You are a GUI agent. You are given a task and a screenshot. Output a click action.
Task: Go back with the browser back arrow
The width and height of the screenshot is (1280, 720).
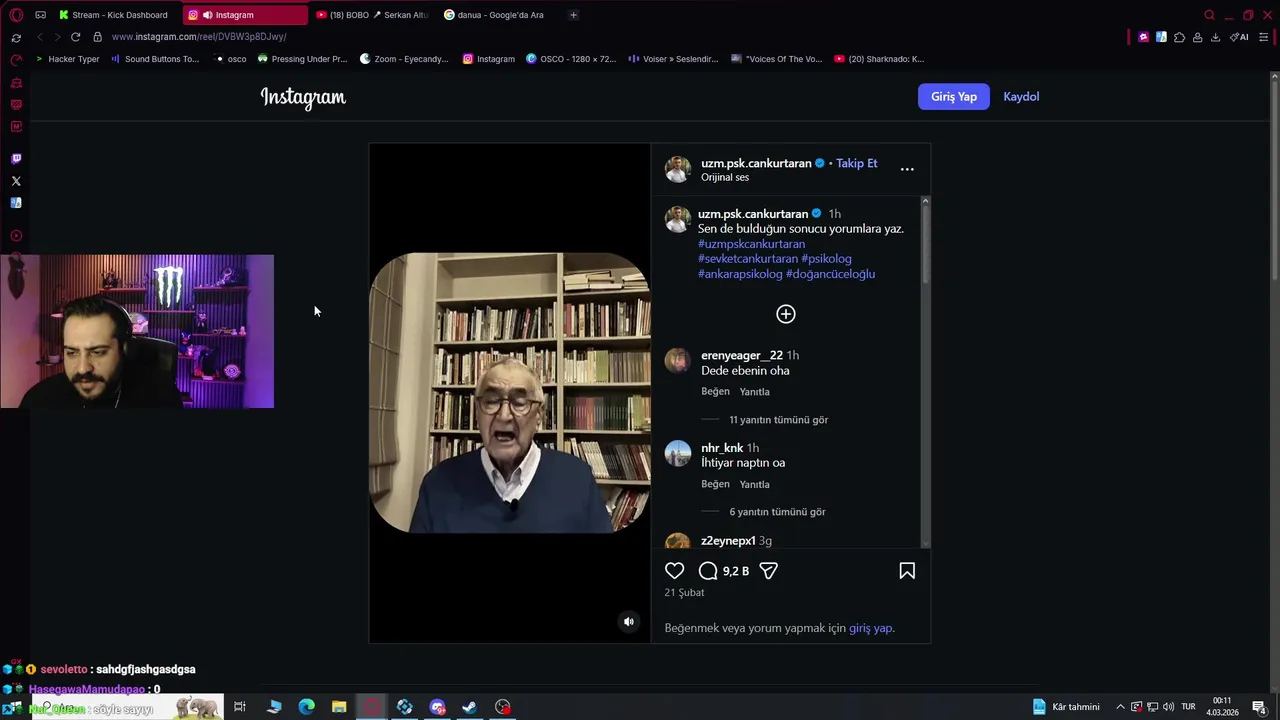click(39, 37)
